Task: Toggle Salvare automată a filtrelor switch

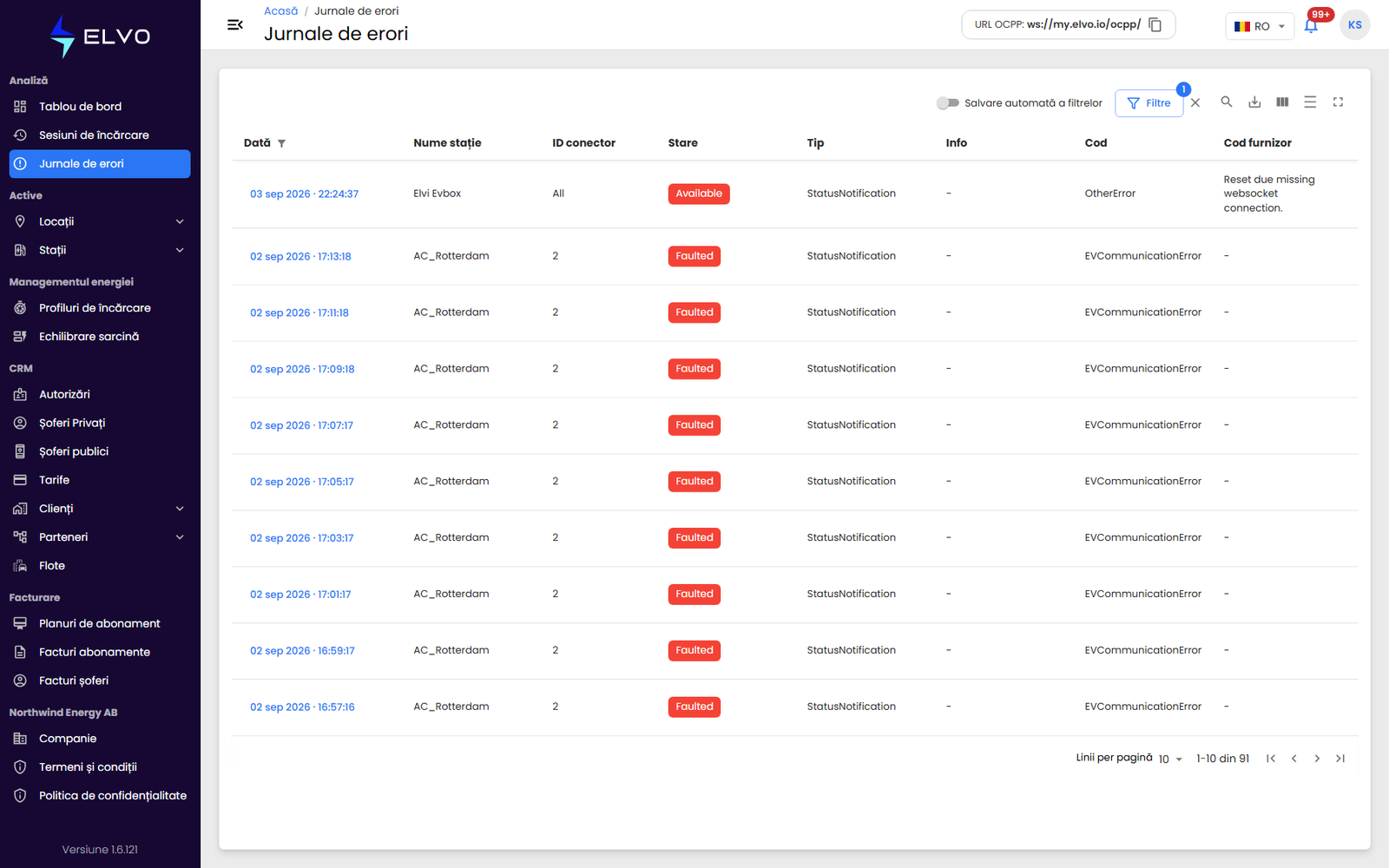Action: coord(947,102)
